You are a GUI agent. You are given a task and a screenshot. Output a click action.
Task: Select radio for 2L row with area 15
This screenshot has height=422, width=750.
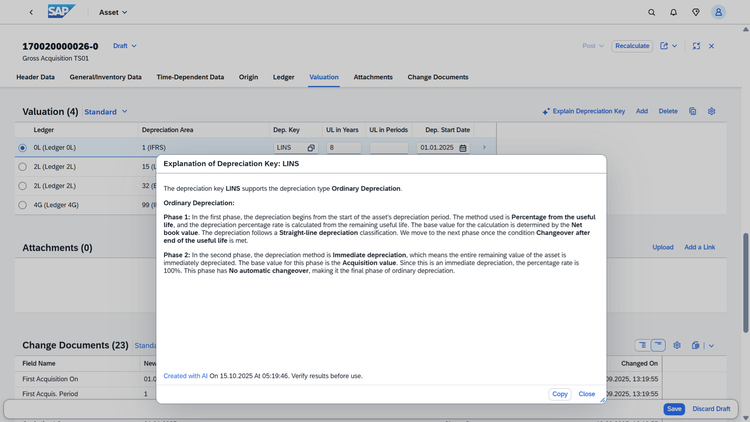coord(22,167)
